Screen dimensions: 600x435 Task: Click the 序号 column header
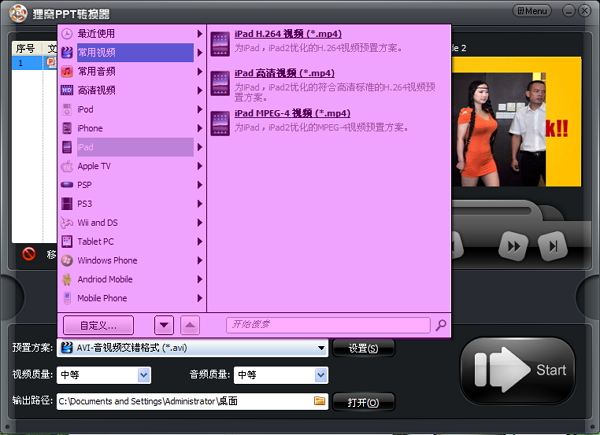click(26, 48)
